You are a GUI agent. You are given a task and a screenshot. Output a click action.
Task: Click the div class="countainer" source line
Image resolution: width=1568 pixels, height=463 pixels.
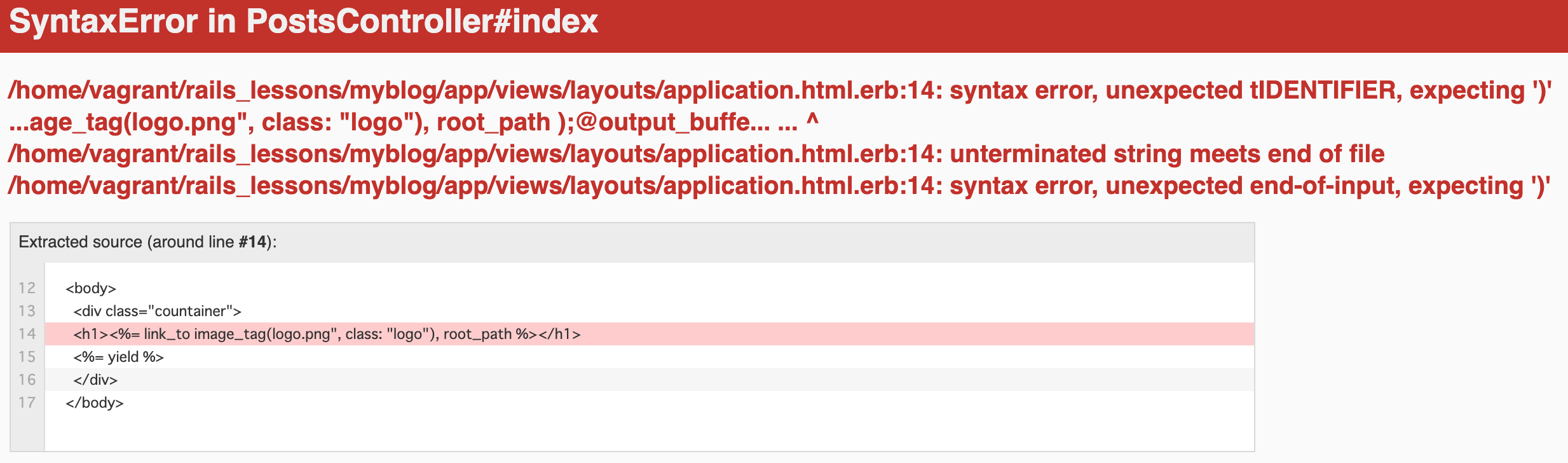pyautogui.click(x=157, y=311)
